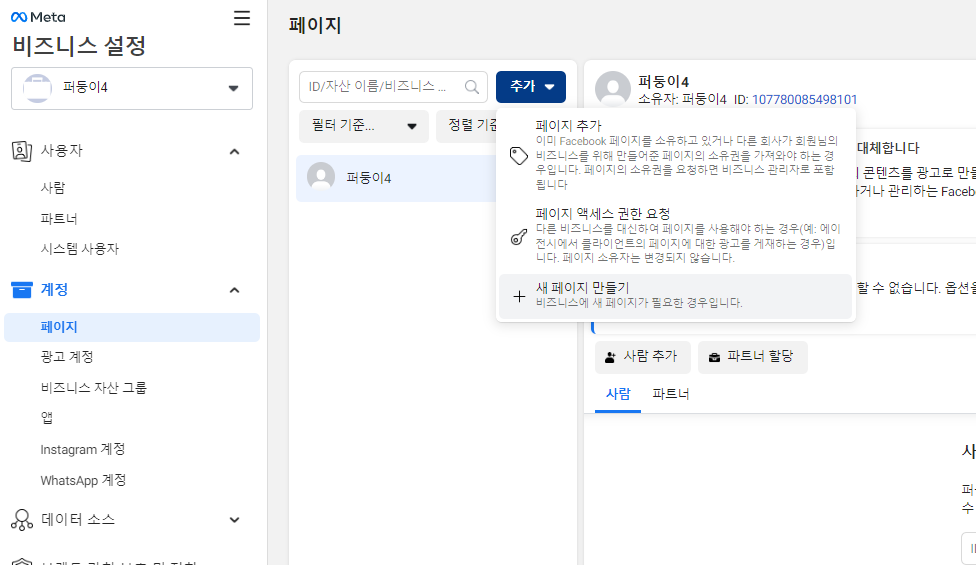
Task: Click the 퍼둥이4 detail header avatar
Action: pos(613,89)
